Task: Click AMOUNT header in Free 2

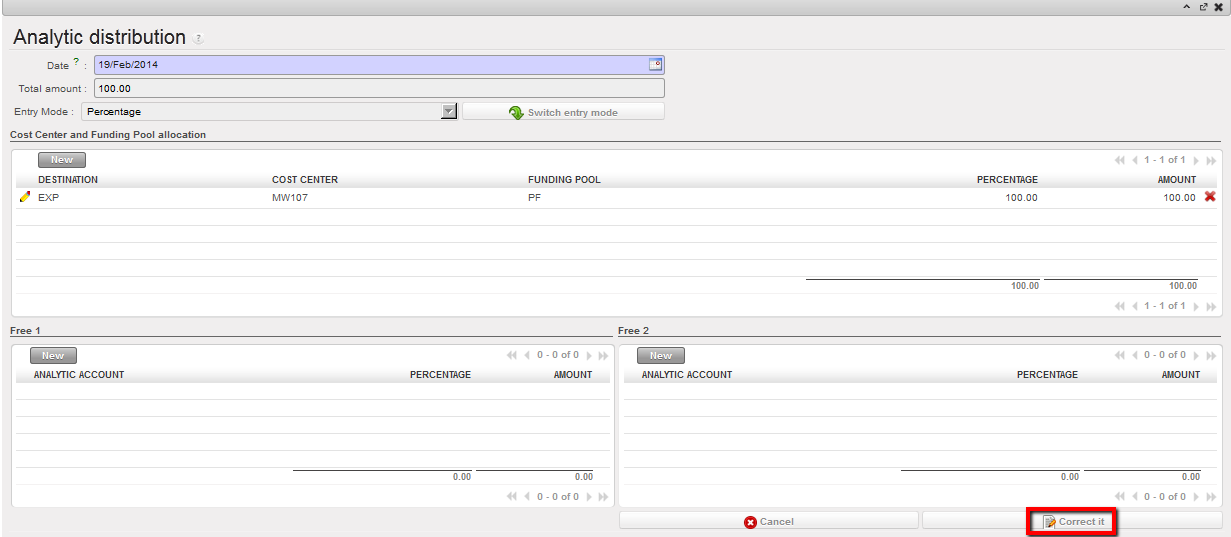Action: (1181, 375)
